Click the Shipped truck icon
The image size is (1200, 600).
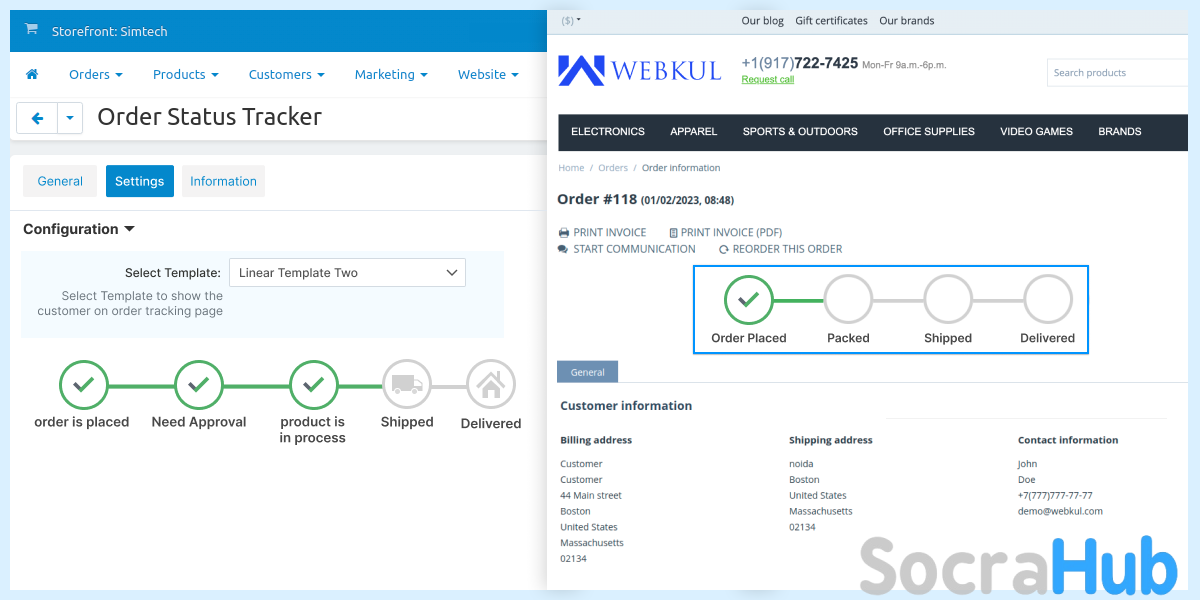pos(407,385)
